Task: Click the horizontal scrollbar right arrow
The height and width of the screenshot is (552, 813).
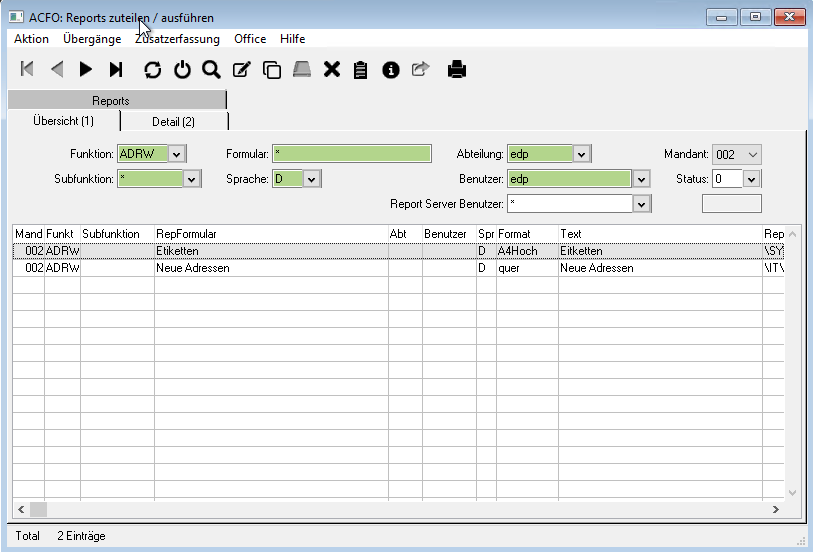Action: pyautogui.click(x=778, y=509)
